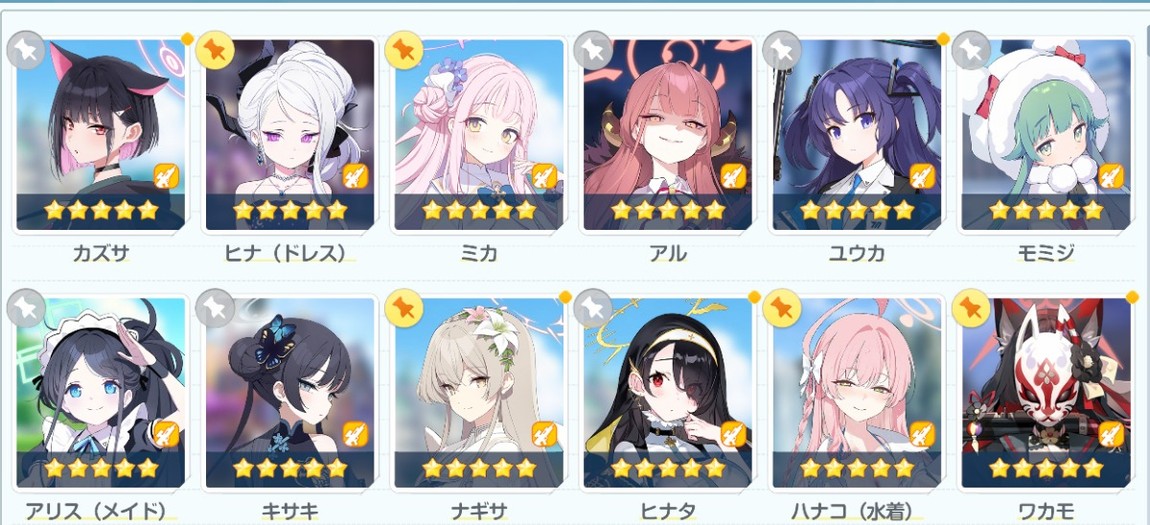
Task: Select the ミカ character portrait
Action: [x=479, y=135]
